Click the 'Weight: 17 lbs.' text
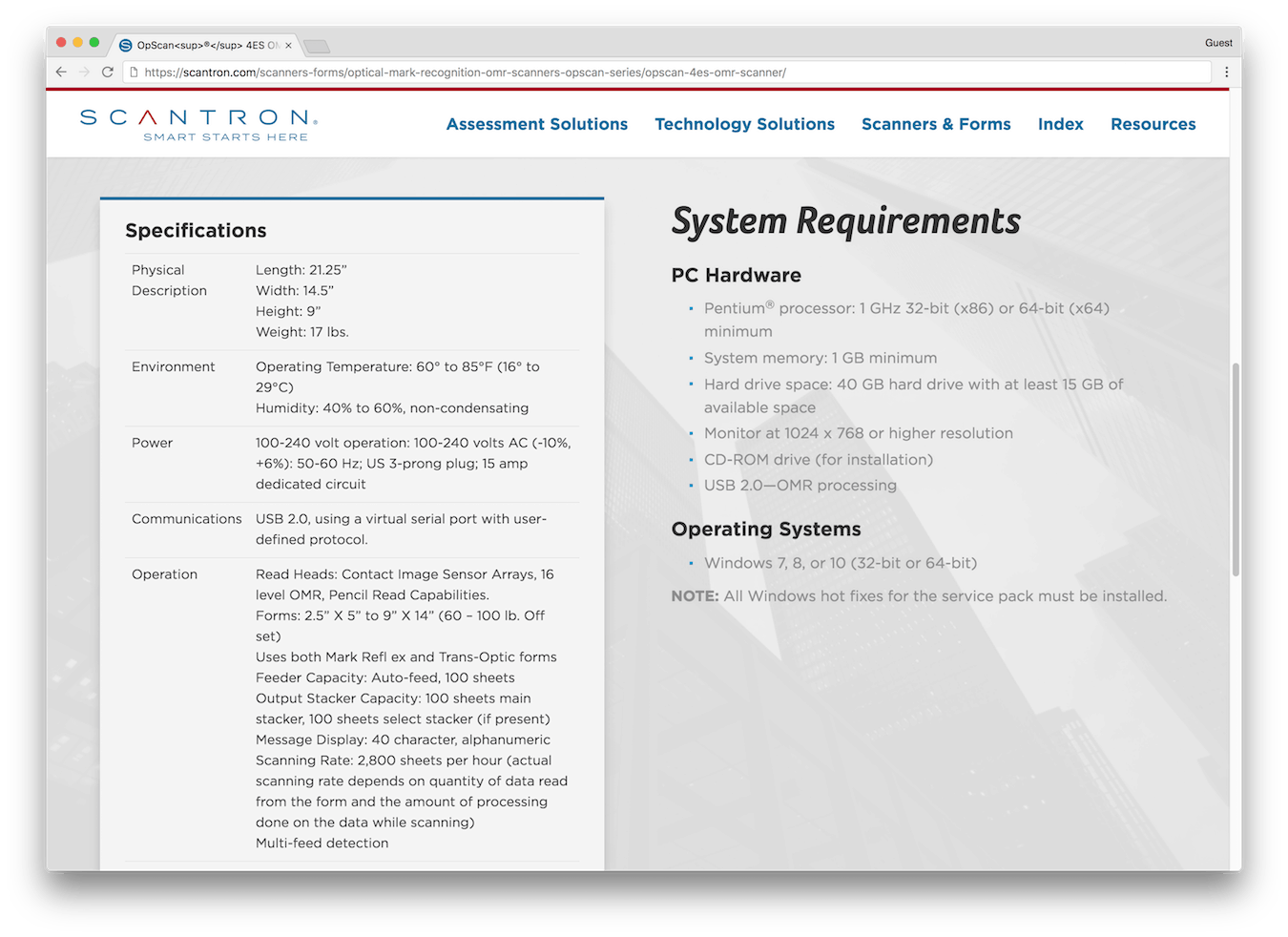The height and width of the screenshot is (937, 1288). (x=302, y=332)
